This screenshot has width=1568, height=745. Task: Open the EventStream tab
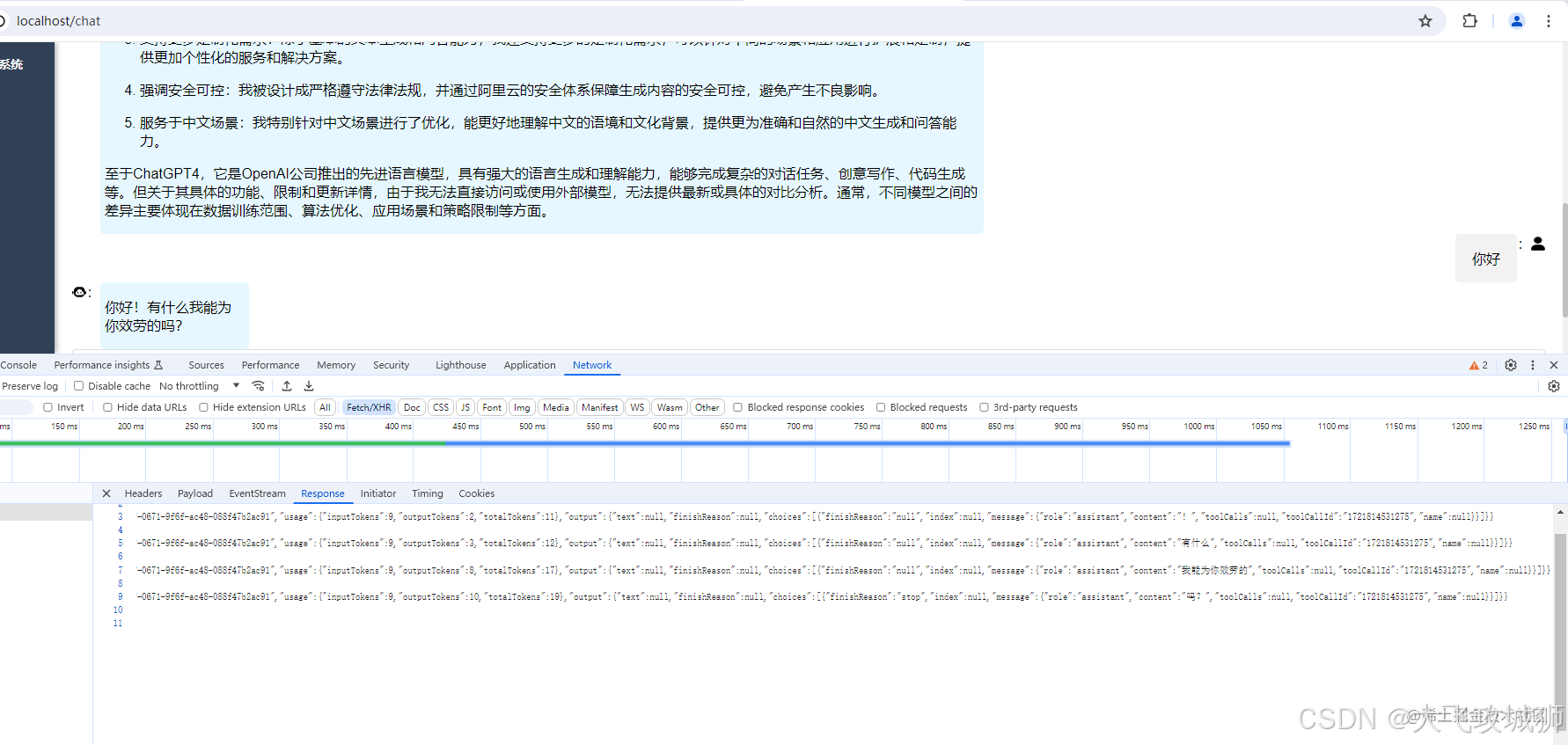(x=257, y=493)
